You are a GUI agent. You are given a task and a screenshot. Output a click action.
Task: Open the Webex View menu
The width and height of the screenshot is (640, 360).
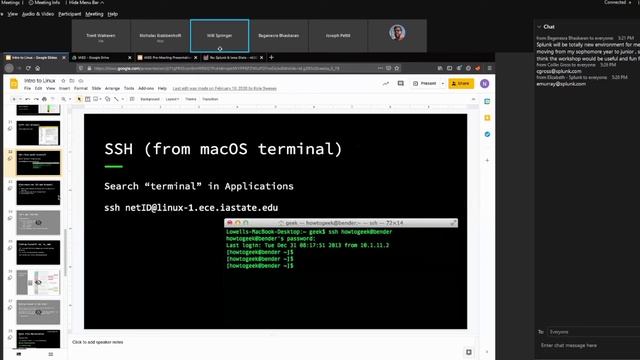(x=13, y=14)
